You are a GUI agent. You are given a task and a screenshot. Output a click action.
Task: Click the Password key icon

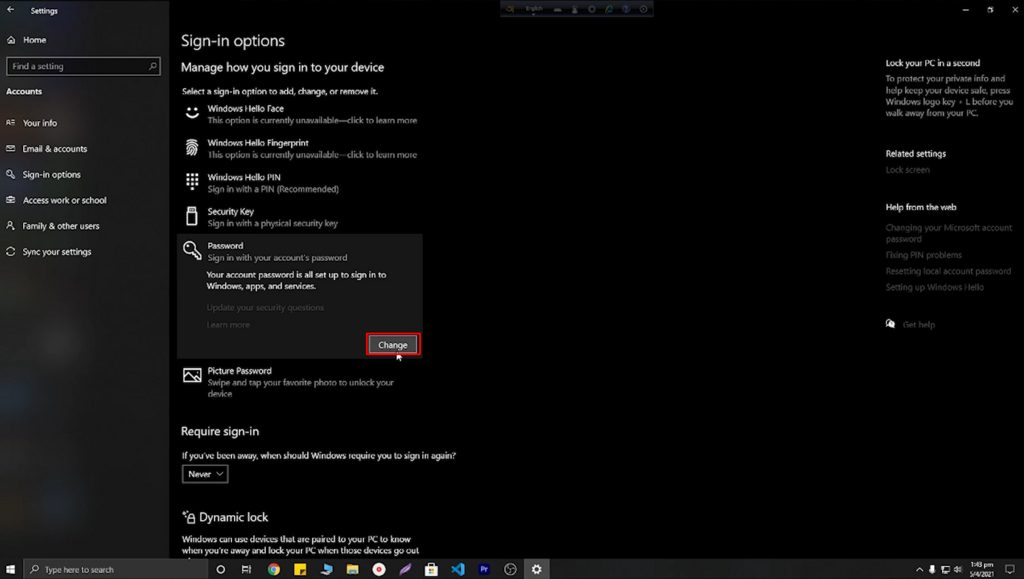point(192,250)
